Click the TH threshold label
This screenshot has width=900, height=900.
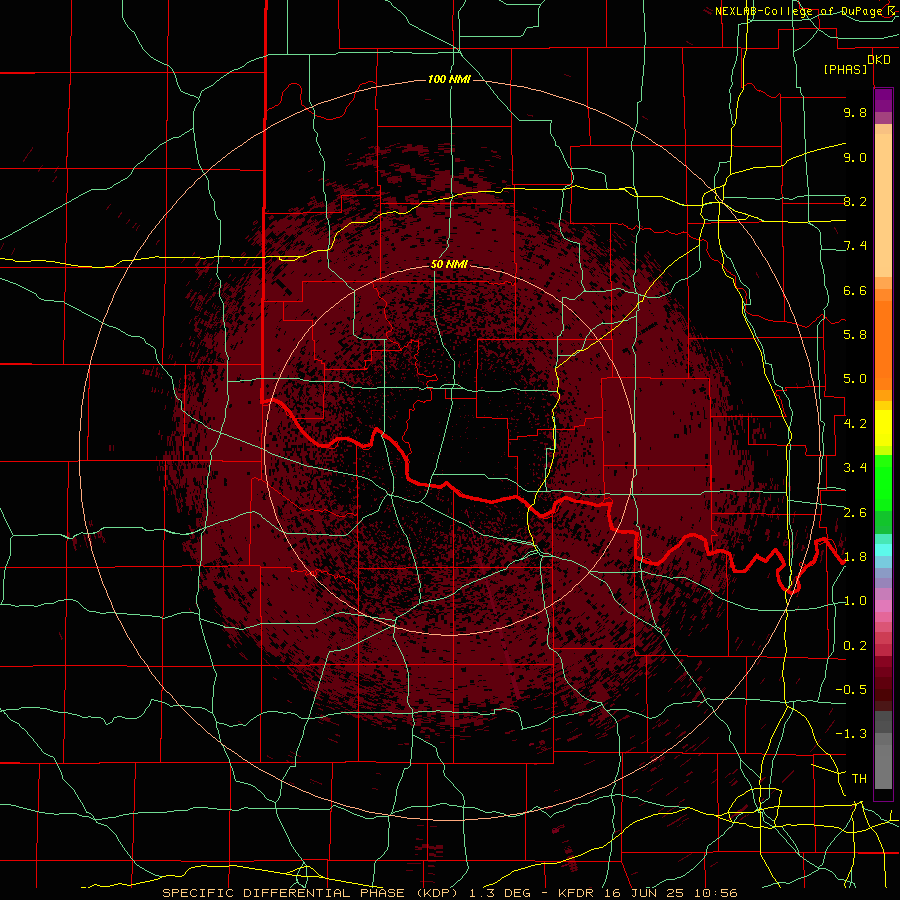(859, 779)
